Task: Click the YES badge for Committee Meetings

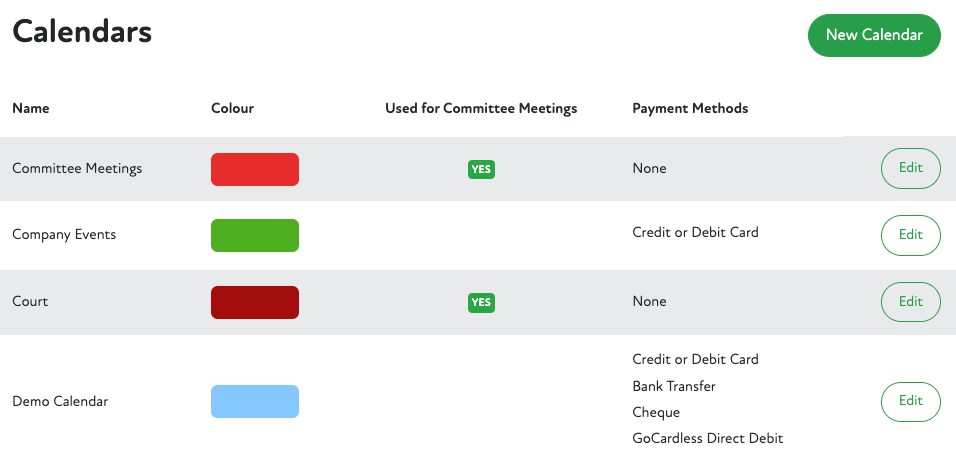Action: tap(481, 169)
